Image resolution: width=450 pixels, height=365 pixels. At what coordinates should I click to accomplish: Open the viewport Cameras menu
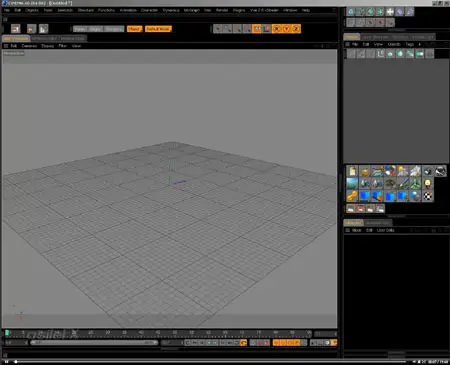point(29,46)
